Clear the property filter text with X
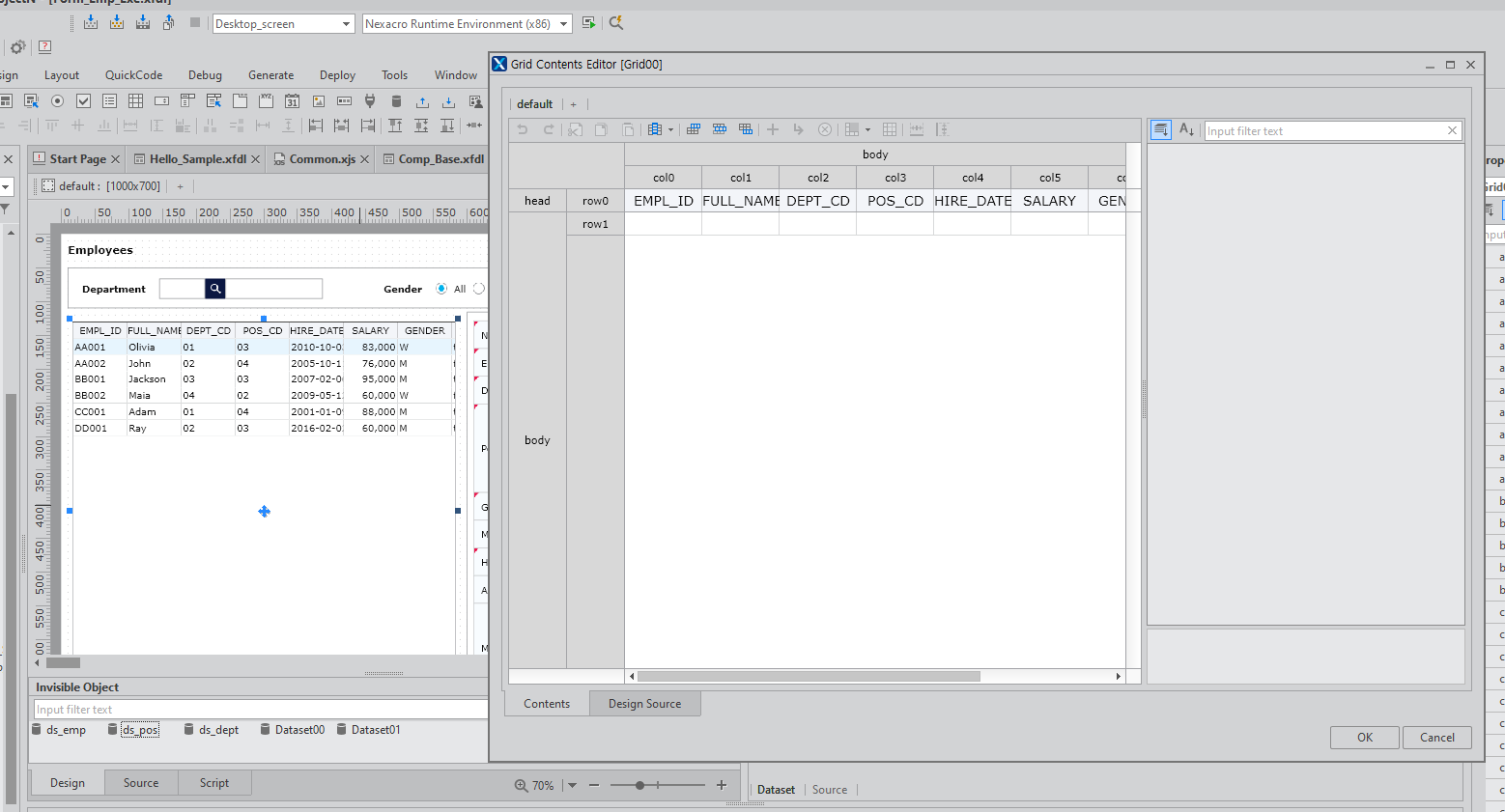 click(x=1452, y=130)
